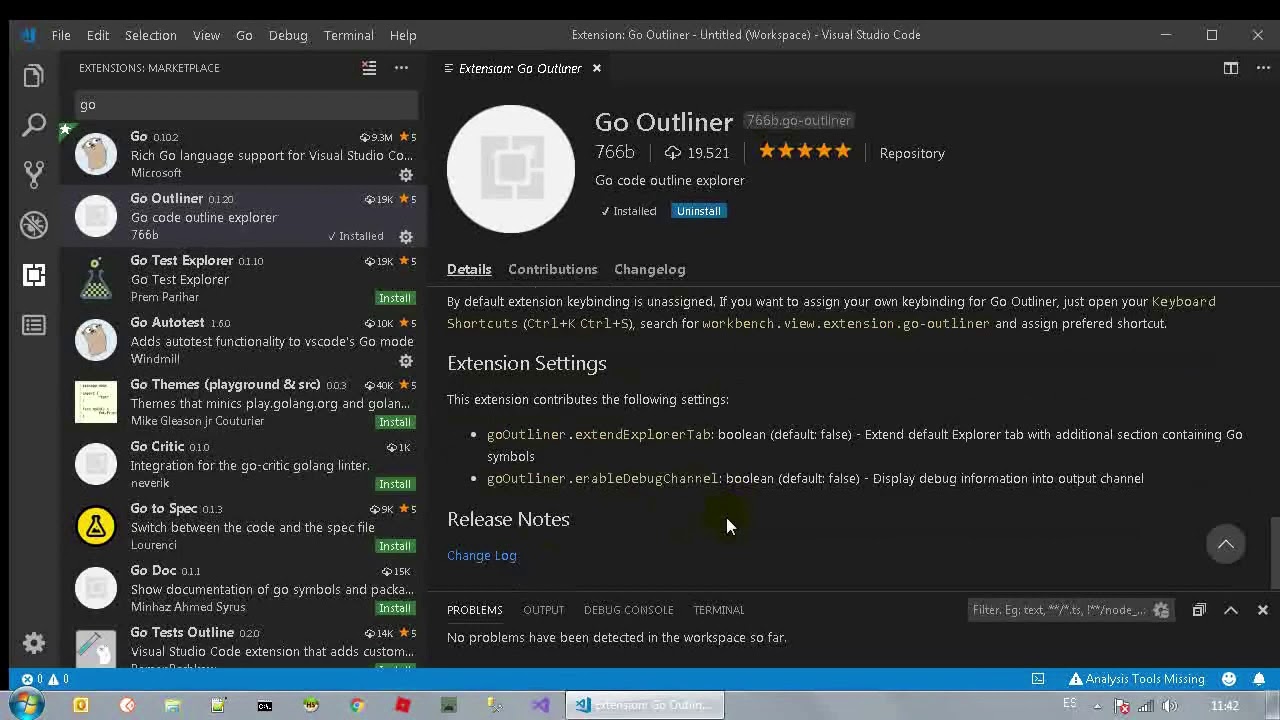Open the Windows Start button
This screenshot has height=720, width=1280.
point(27,705)
